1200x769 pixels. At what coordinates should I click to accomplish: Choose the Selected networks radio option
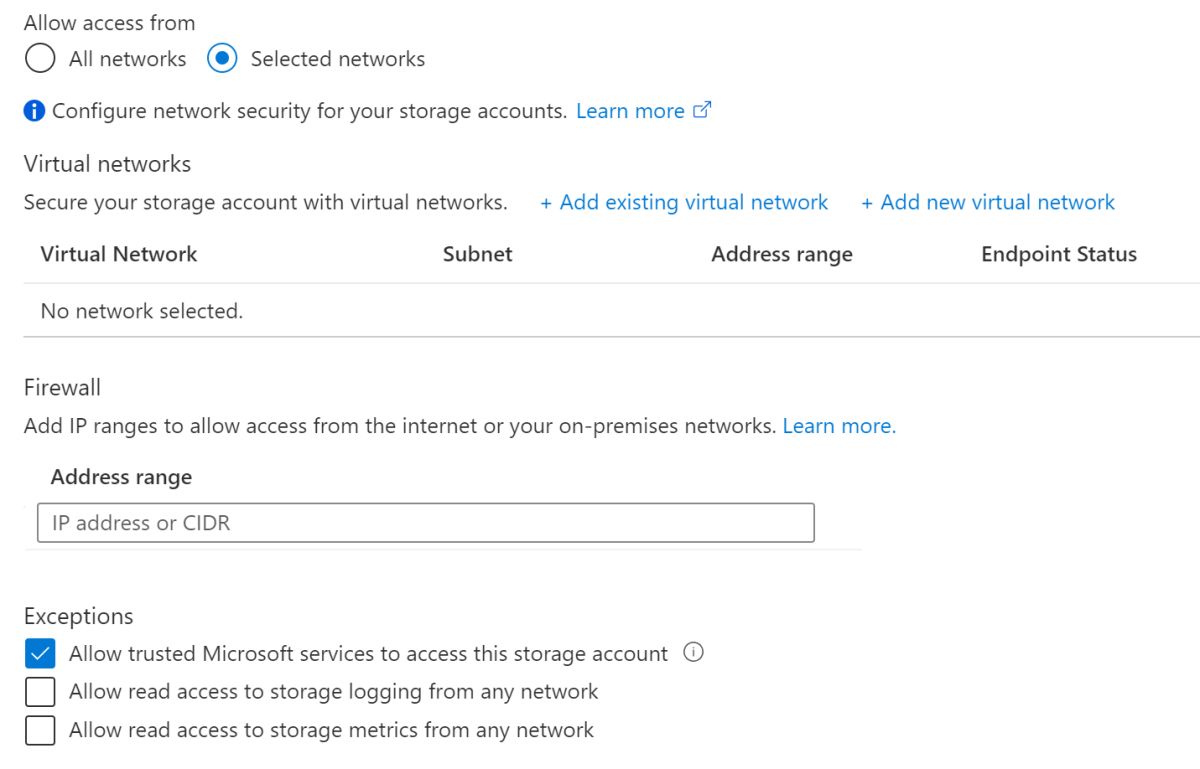[222, 59]
